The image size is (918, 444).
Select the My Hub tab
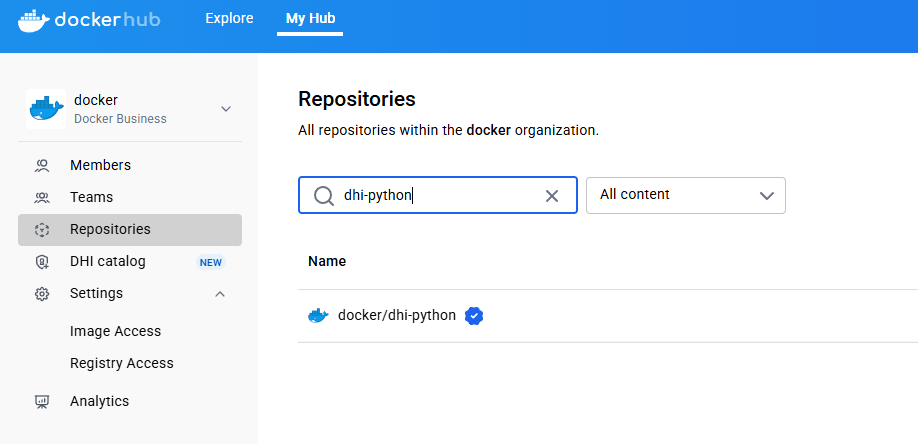[309, 19]
